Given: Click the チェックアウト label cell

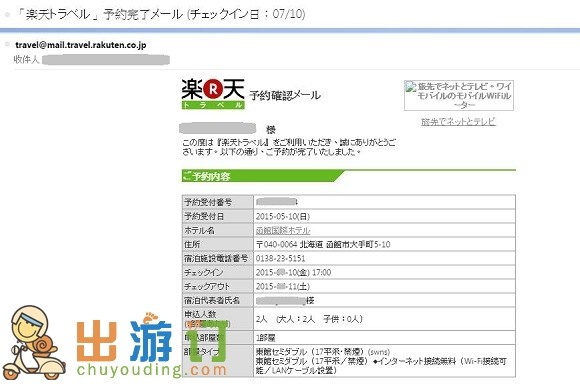Looking at the screenshot, I should 218,286.
